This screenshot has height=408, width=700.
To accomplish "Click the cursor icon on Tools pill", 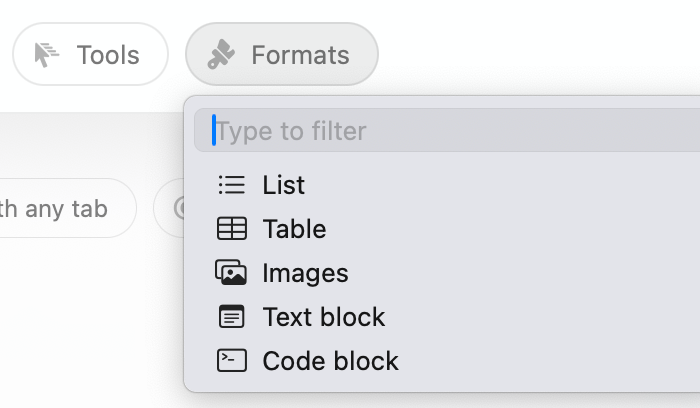I will [46, 54].
